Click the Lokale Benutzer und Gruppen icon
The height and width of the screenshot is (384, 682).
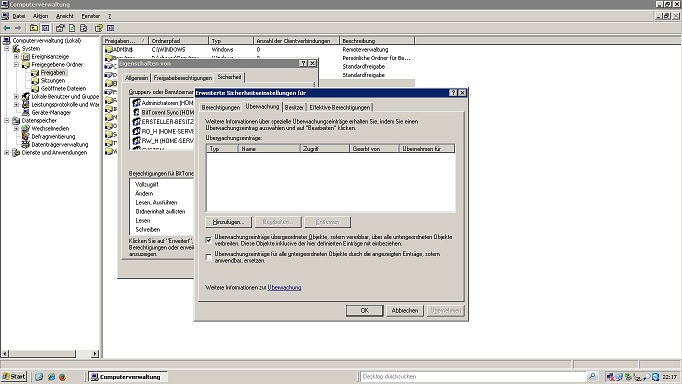(x=26, y=97)
